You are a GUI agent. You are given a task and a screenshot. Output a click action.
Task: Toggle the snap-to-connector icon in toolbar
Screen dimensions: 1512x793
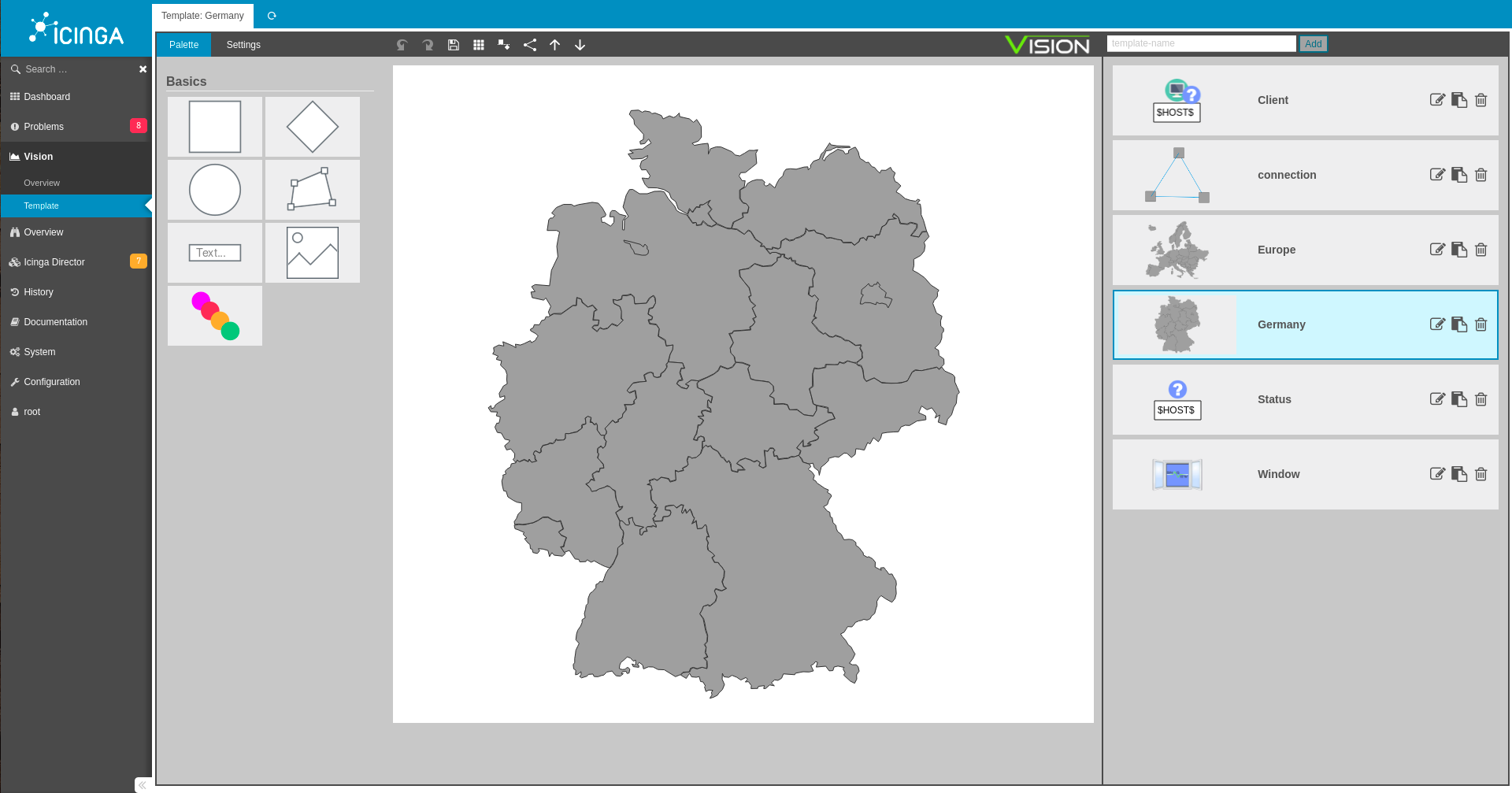tap(504, 45)
